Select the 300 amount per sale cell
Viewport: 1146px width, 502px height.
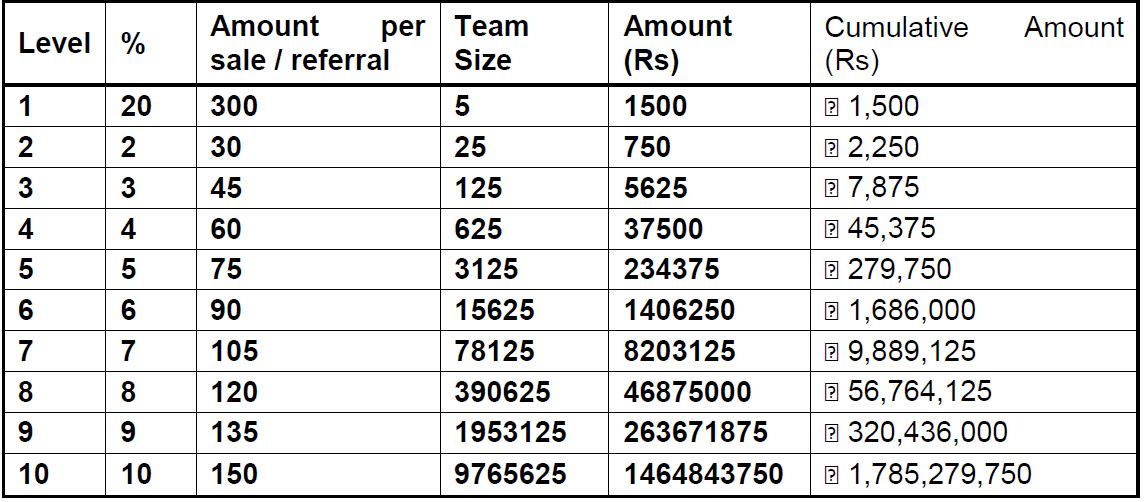234,107
